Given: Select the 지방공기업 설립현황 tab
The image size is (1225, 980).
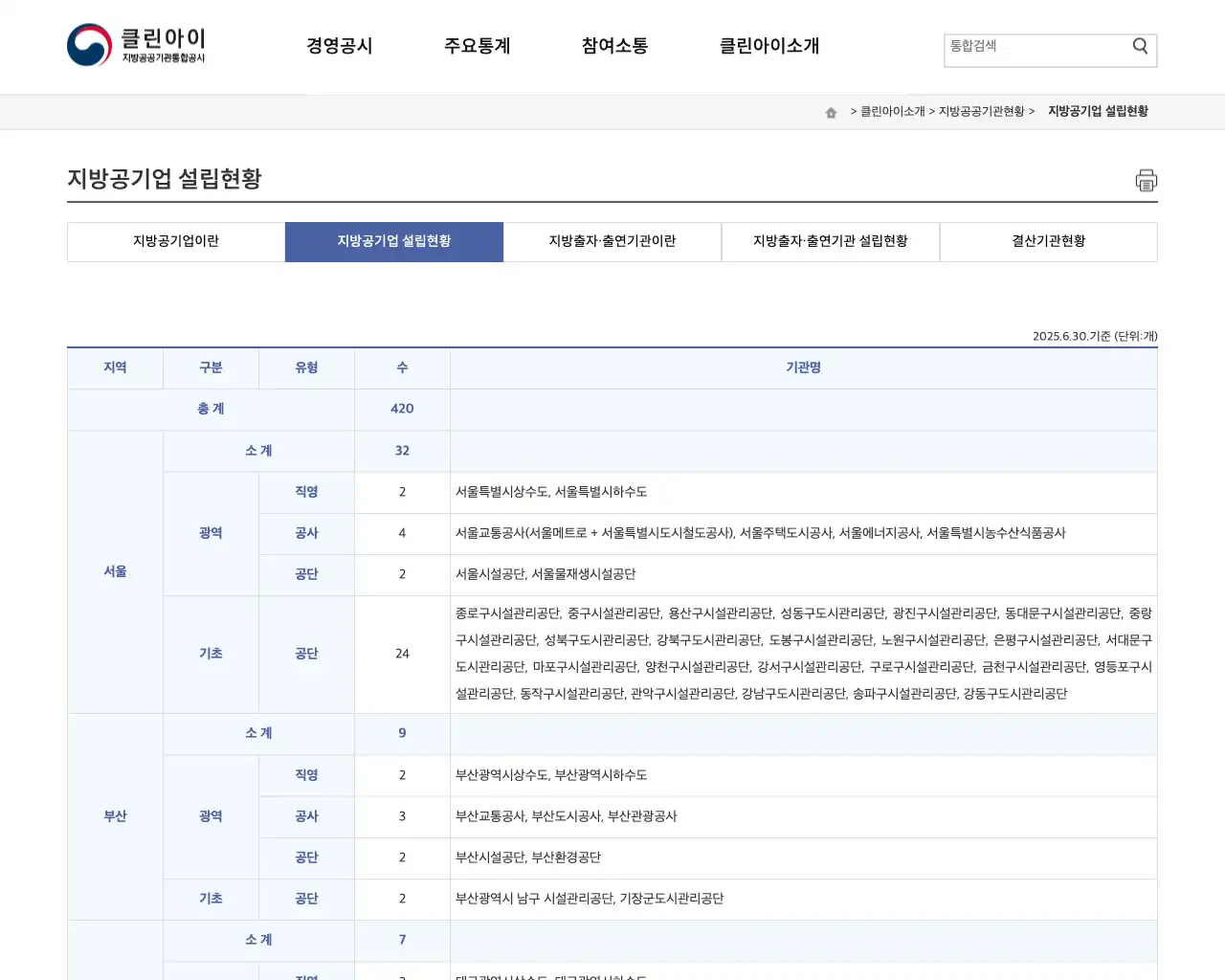Looking at the screenshot, I should click(393, 241).
